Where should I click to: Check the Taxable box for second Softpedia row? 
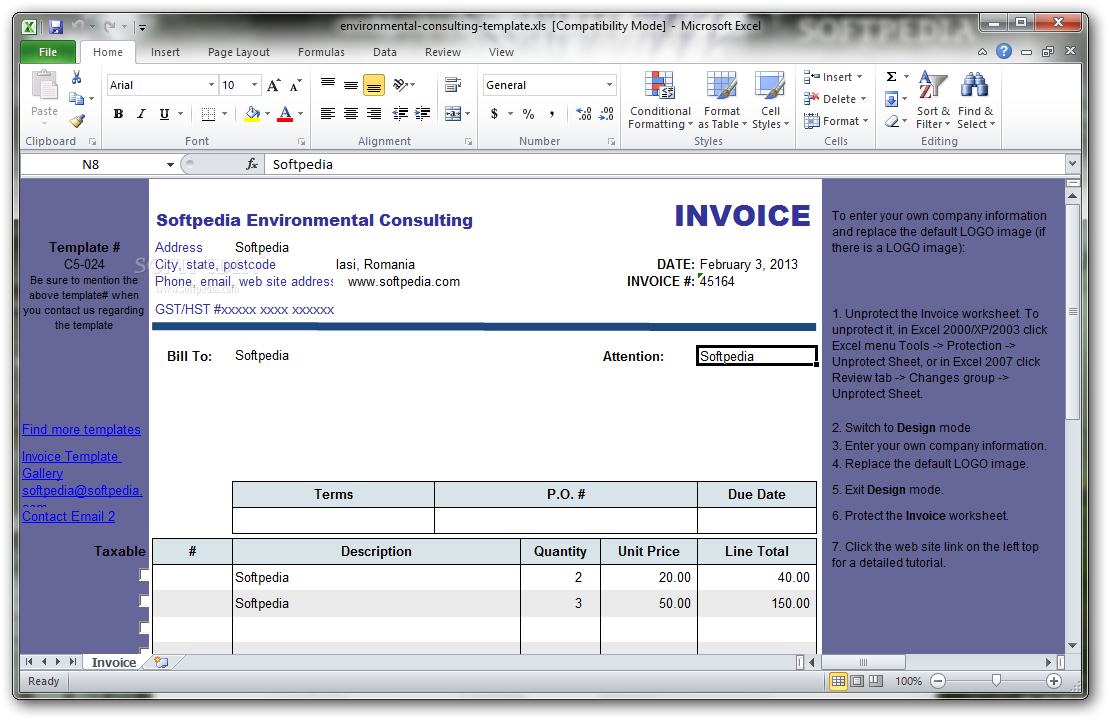coord(144,601)
